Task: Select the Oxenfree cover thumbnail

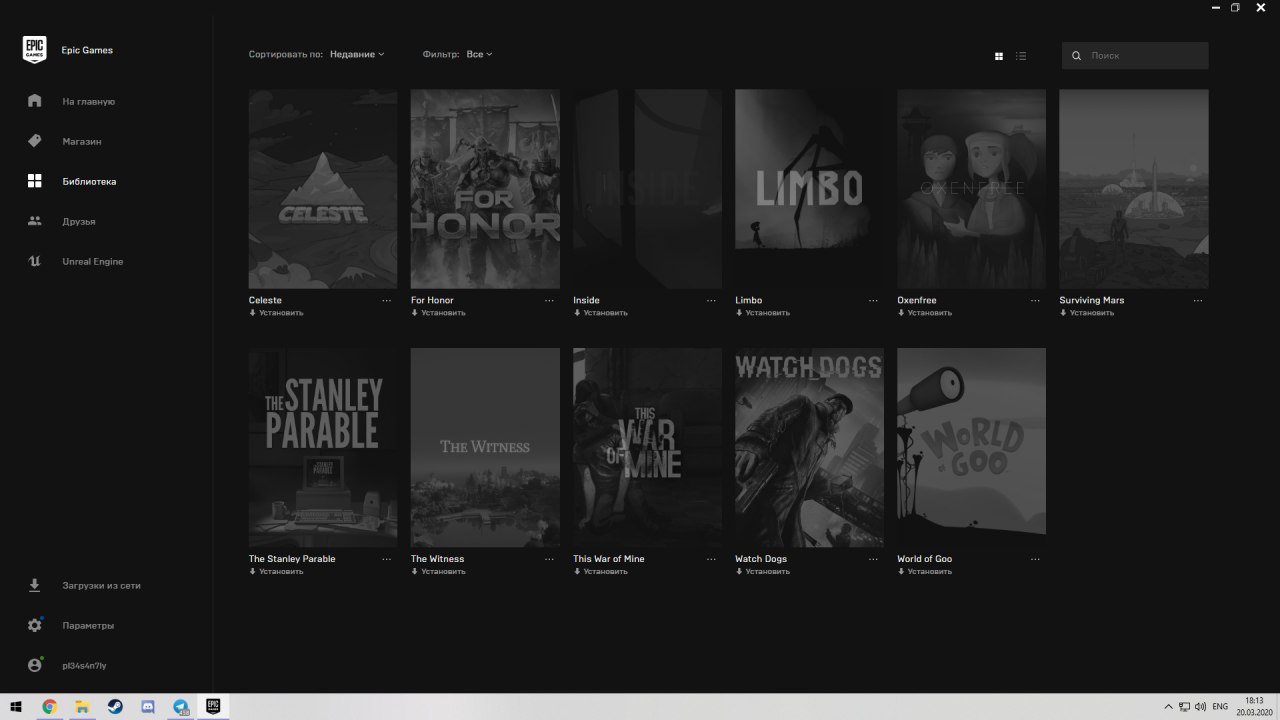Action: pos(971,189)
